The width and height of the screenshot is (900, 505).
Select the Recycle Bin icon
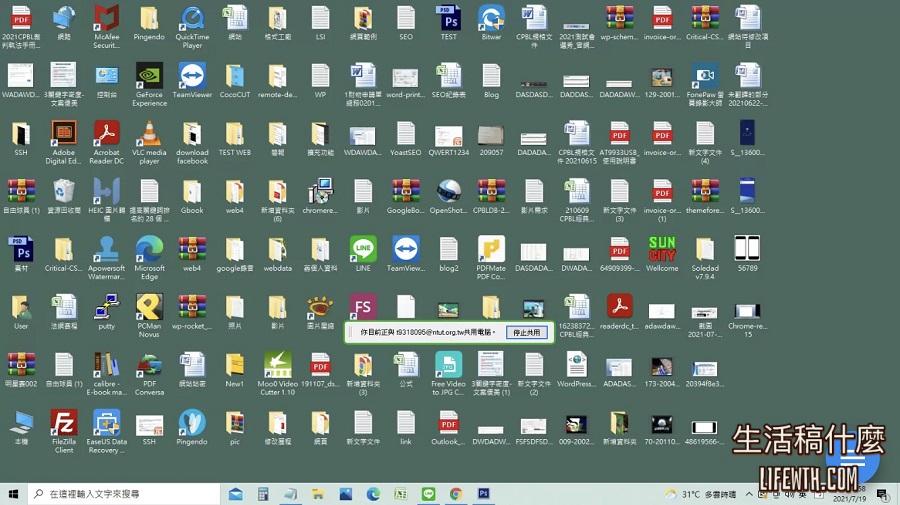(x=64, y=196)
